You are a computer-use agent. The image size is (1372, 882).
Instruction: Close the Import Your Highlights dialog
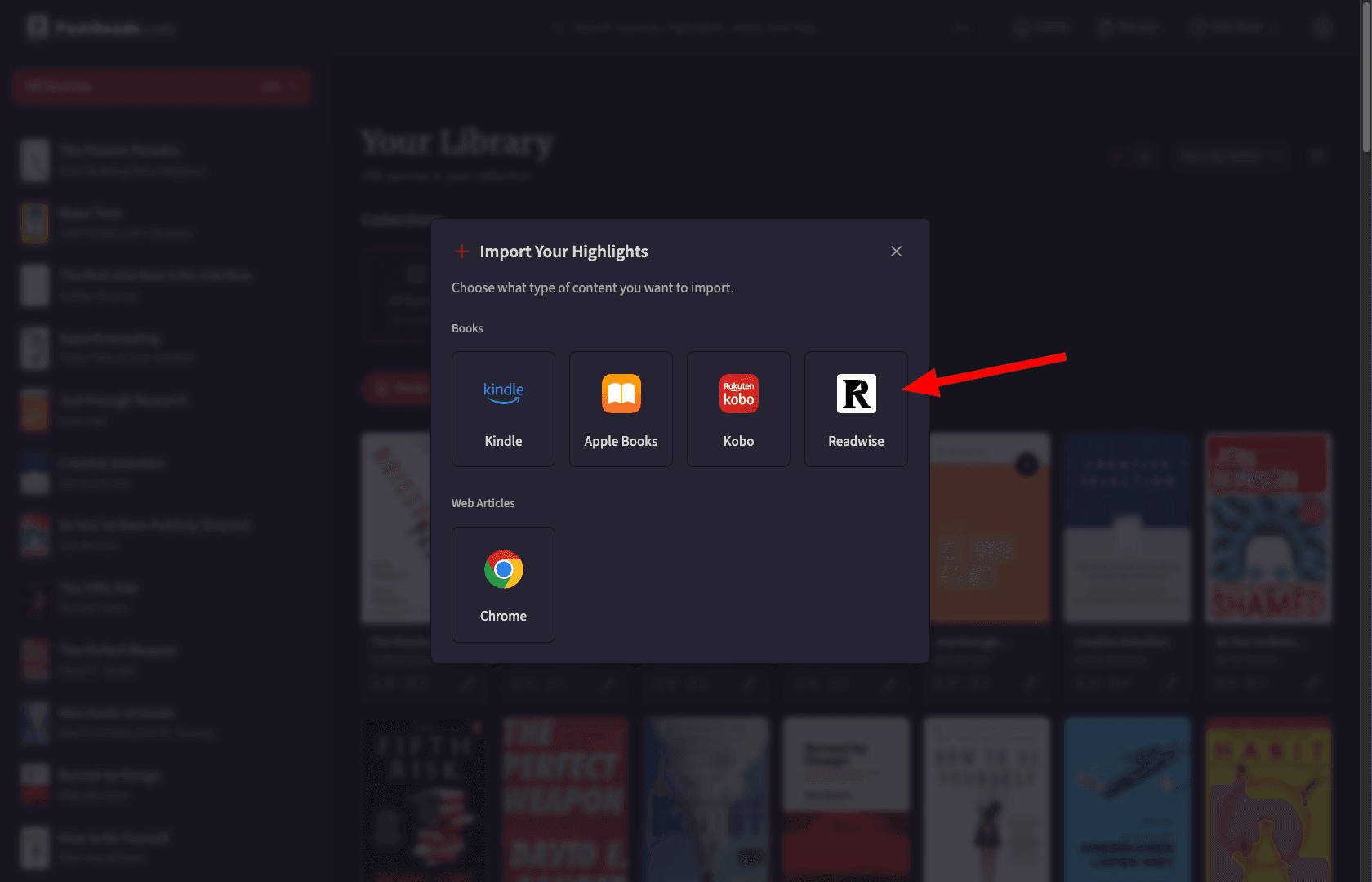pyautogui.click(x=896, y=252)
